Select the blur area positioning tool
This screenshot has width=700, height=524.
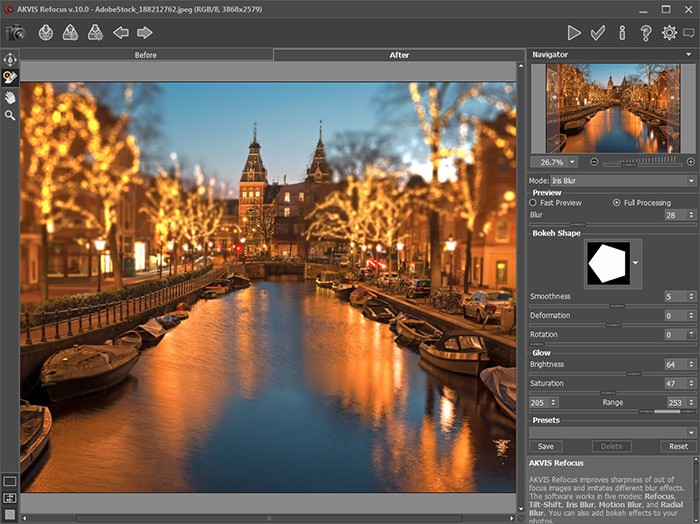point(10,59)
